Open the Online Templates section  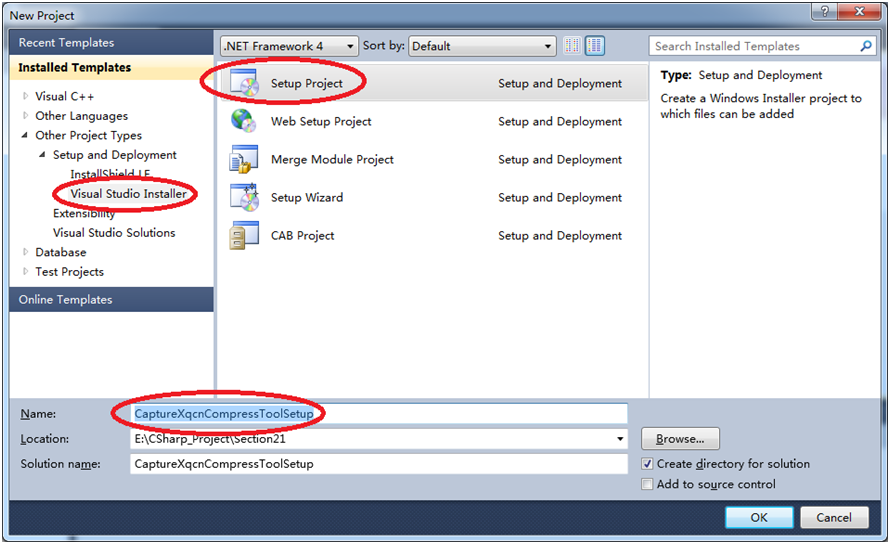tap(111, 299)
